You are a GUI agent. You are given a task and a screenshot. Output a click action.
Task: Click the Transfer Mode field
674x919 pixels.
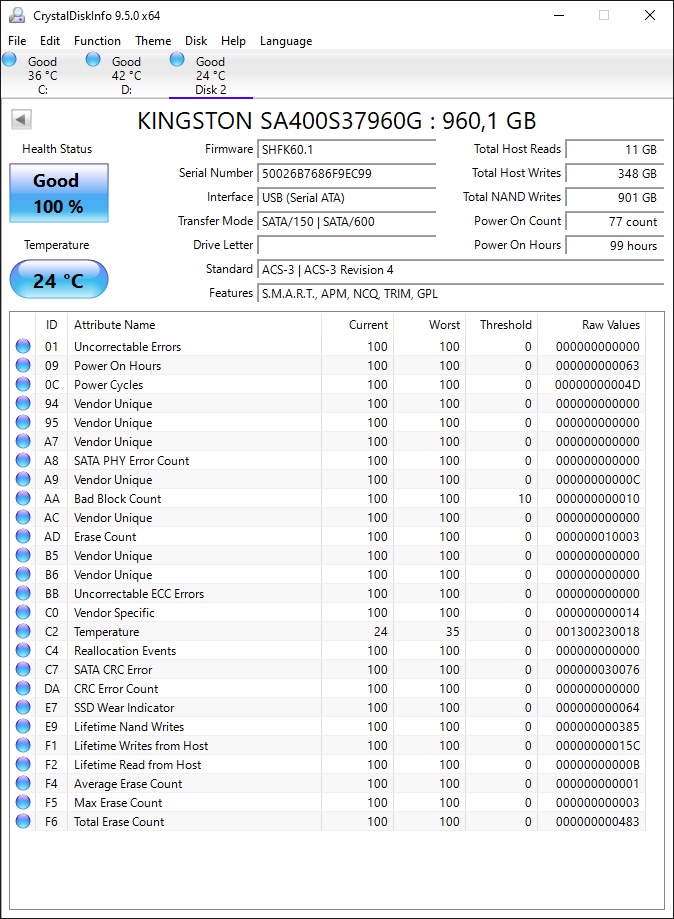(x=346, y=222)
